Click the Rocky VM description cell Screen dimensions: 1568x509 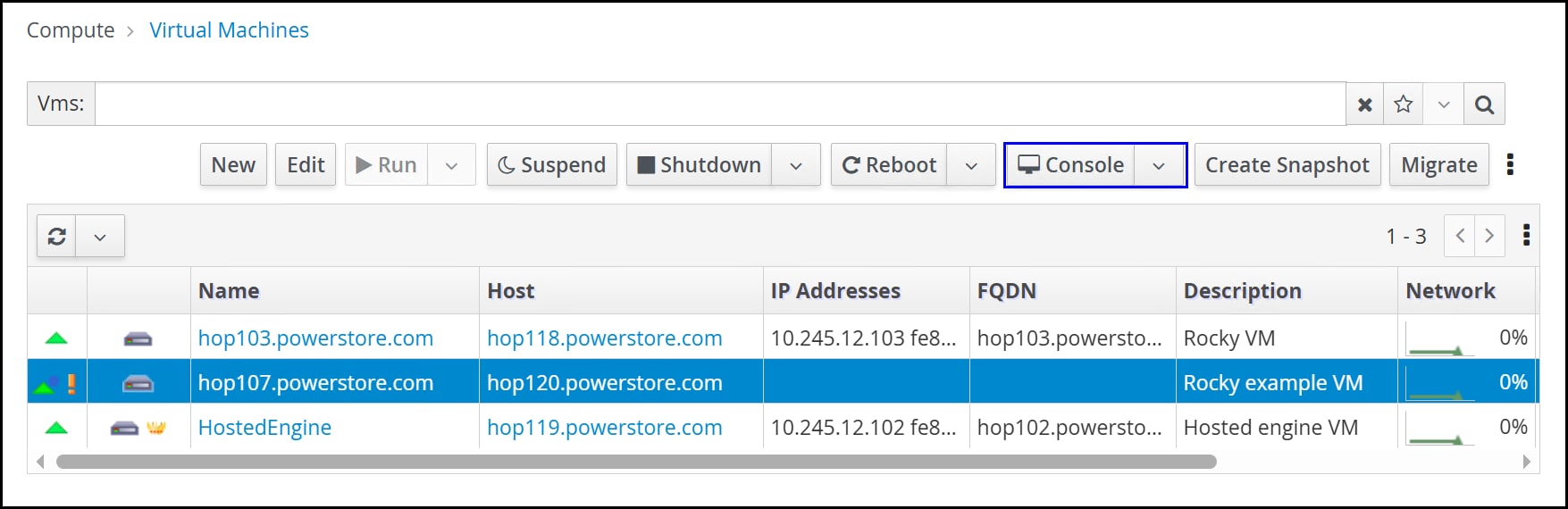(1229, 338)
